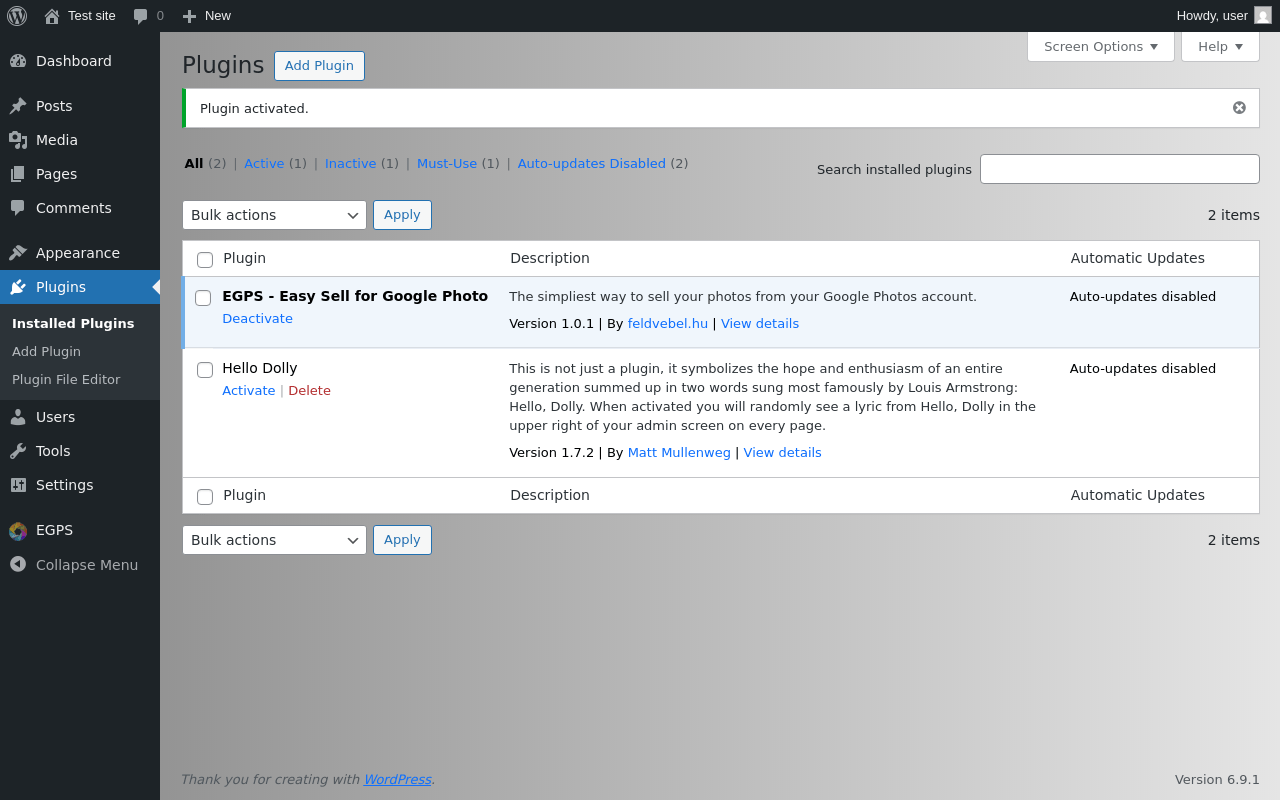Open the Matt Mullenweg author link
This screenshot has width=1280, height=800.
(679, 453)
